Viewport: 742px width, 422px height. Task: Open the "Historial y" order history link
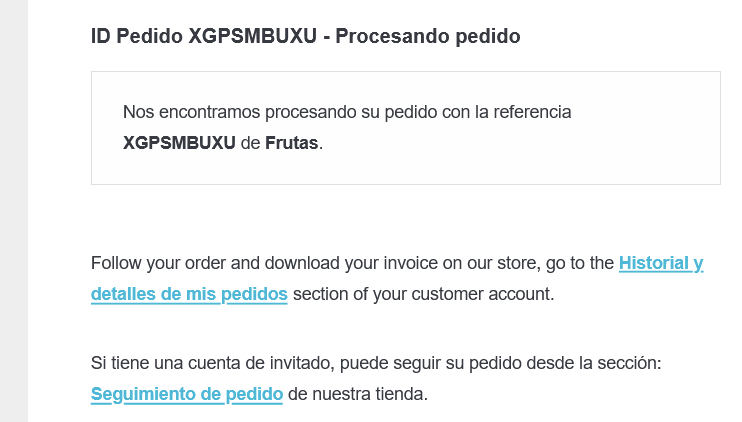click(x=661, y=263)
